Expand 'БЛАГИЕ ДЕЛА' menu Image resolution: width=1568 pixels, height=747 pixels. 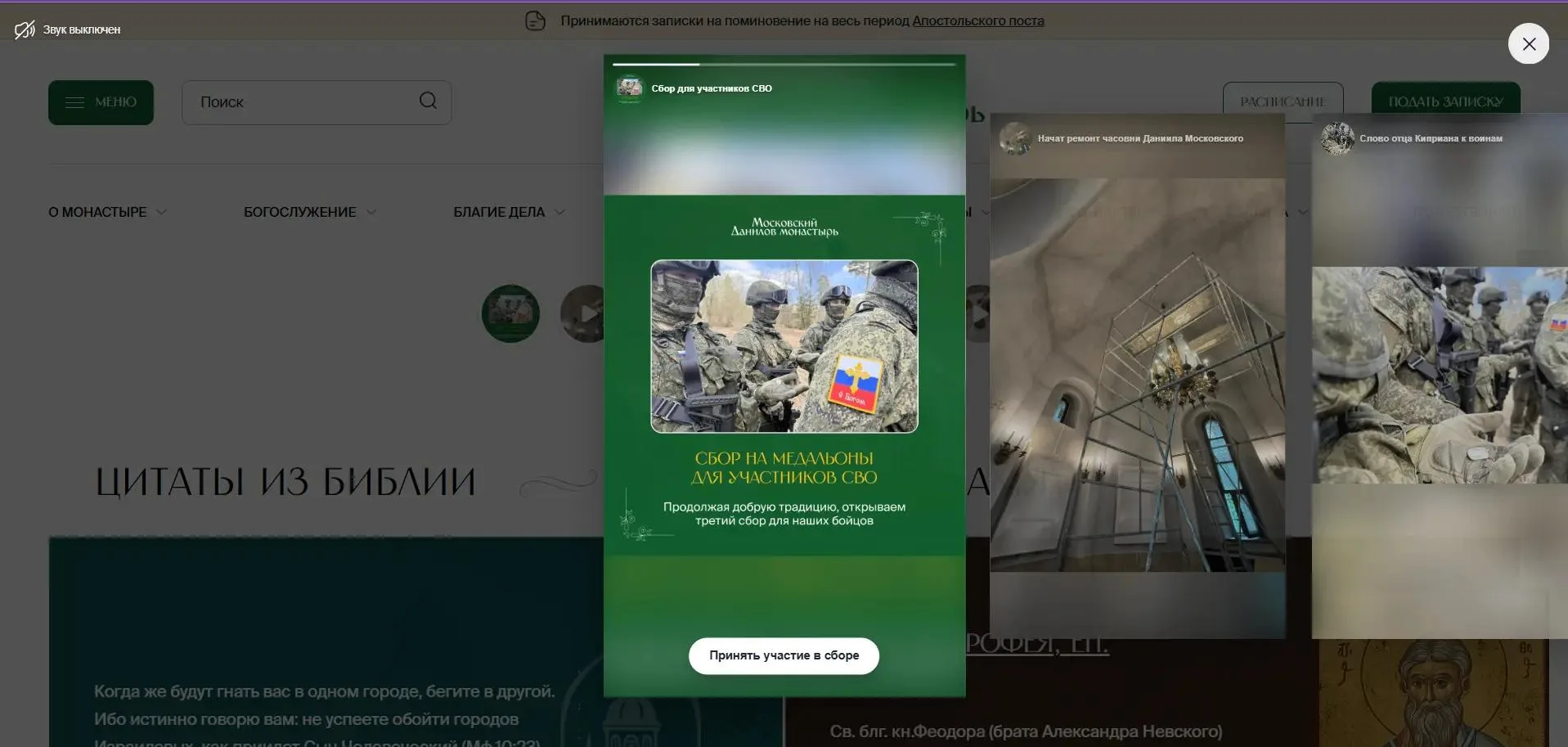pos(509,212)
